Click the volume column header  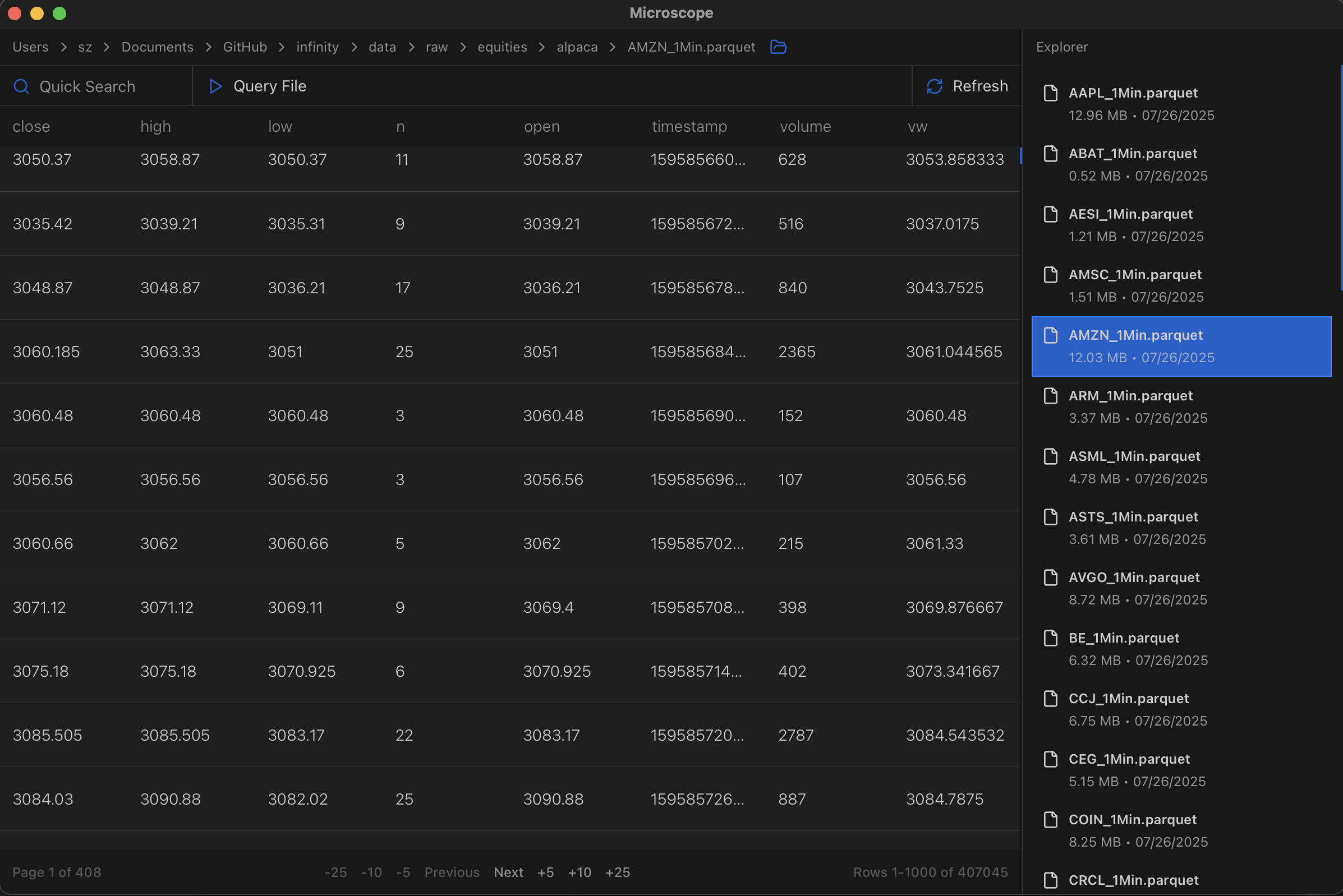tap(805, 126)
